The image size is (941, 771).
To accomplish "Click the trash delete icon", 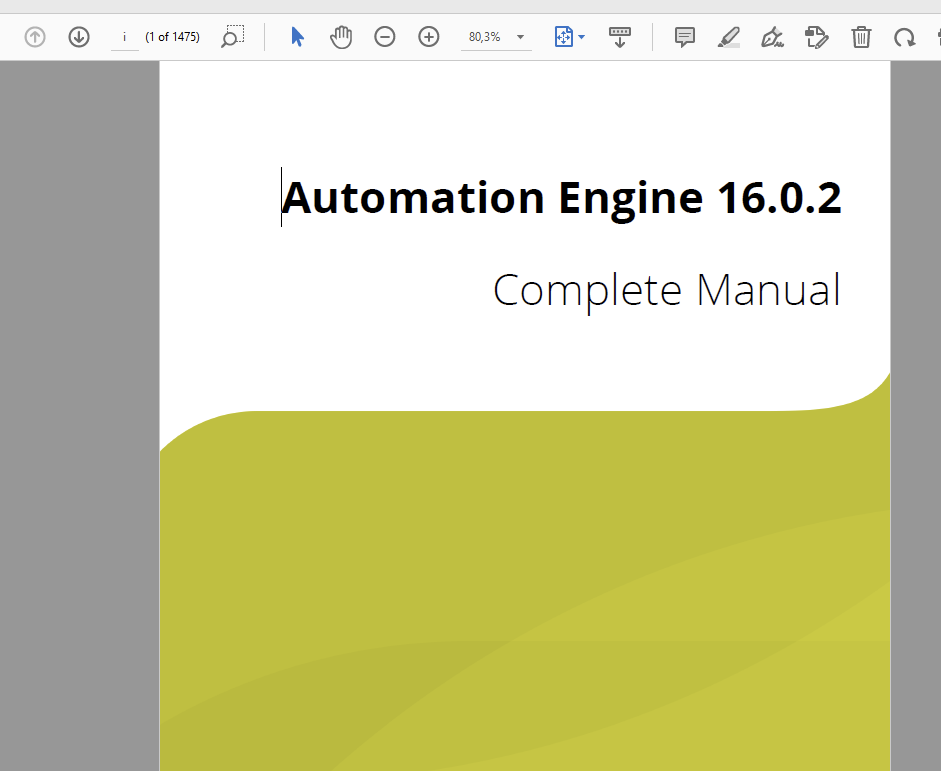I will [x=861, y=37].
